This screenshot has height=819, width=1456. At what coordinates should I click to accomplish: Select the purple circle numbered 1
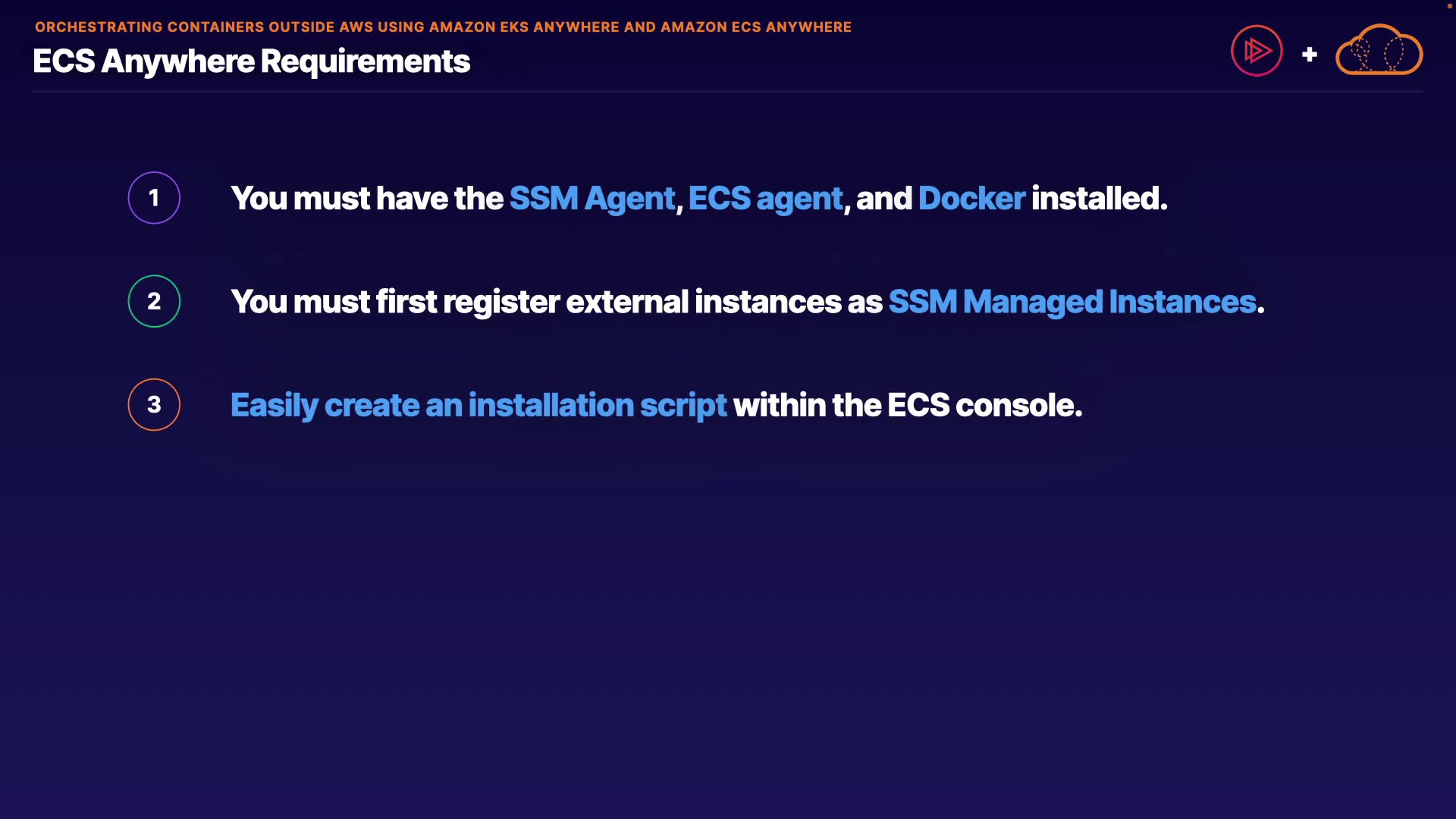[154, 198]
